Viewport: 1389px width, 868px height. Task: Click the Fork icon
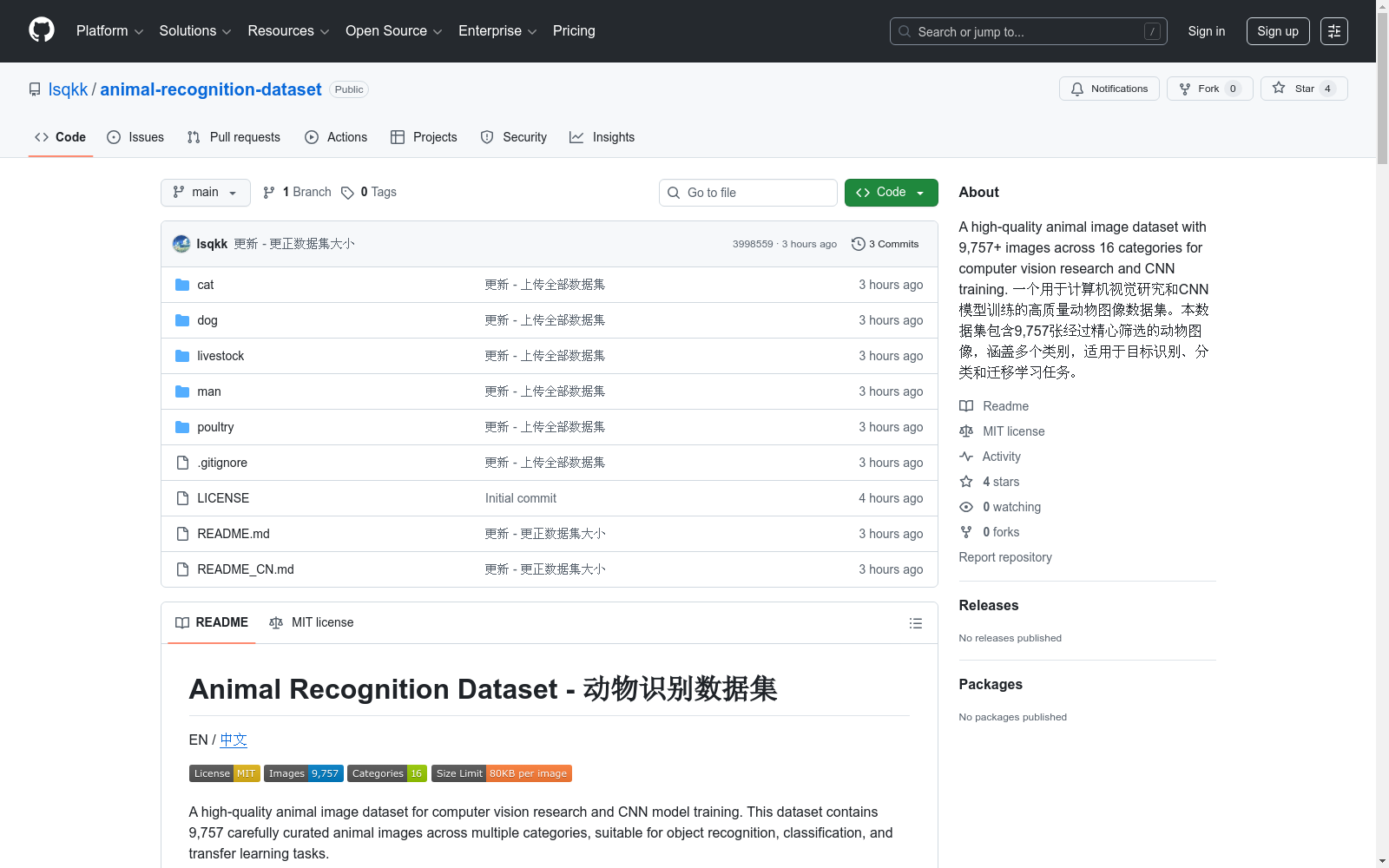tap(1185, 89)
